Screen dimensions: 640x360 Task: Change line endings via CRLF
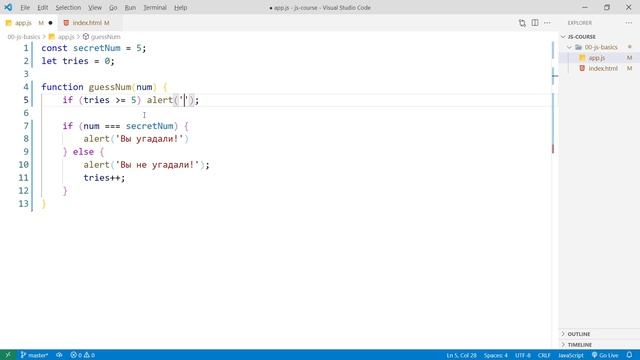(544, 355)
